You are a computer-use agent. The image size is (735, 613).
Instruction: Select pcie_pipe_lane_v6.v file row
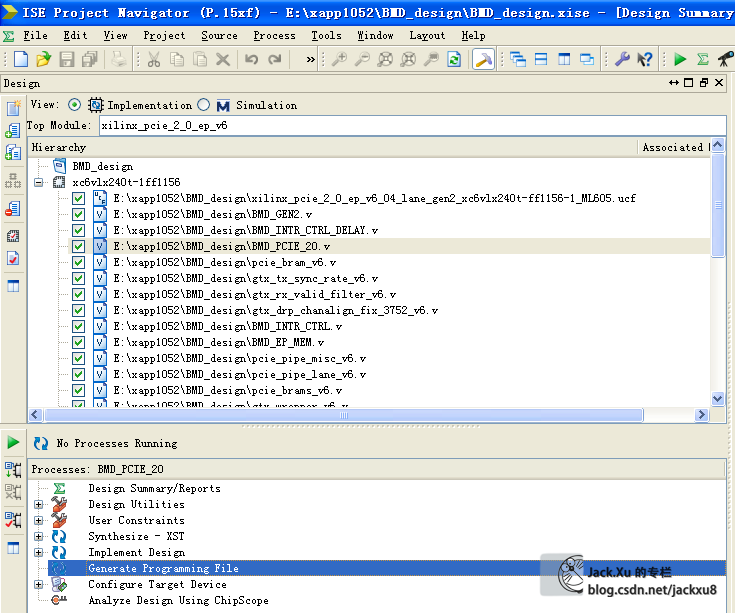click(x=239, y=374)
